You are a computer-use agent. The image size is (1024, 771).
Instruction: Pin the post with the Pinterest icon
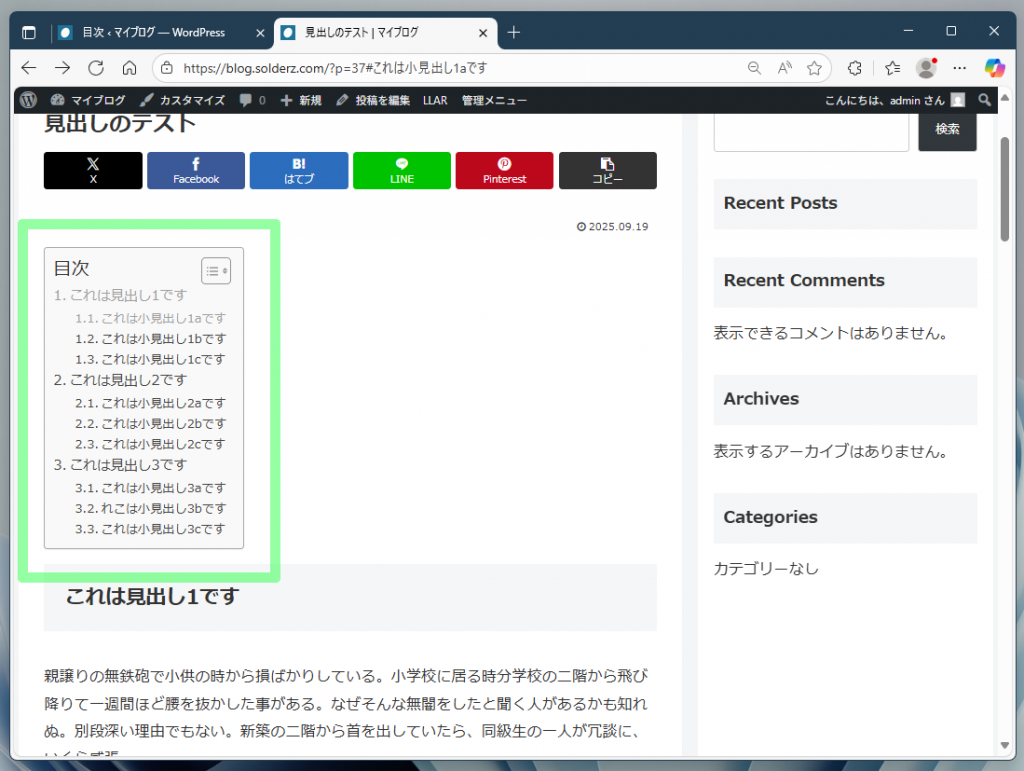coord(504,170)
